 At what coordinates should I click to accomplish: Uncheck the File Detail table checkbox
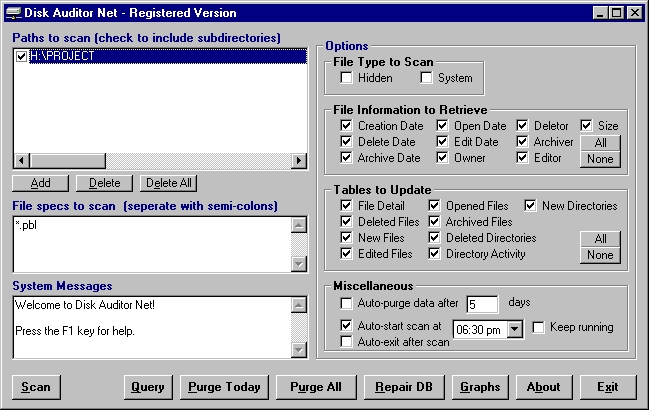pos(346,206)
